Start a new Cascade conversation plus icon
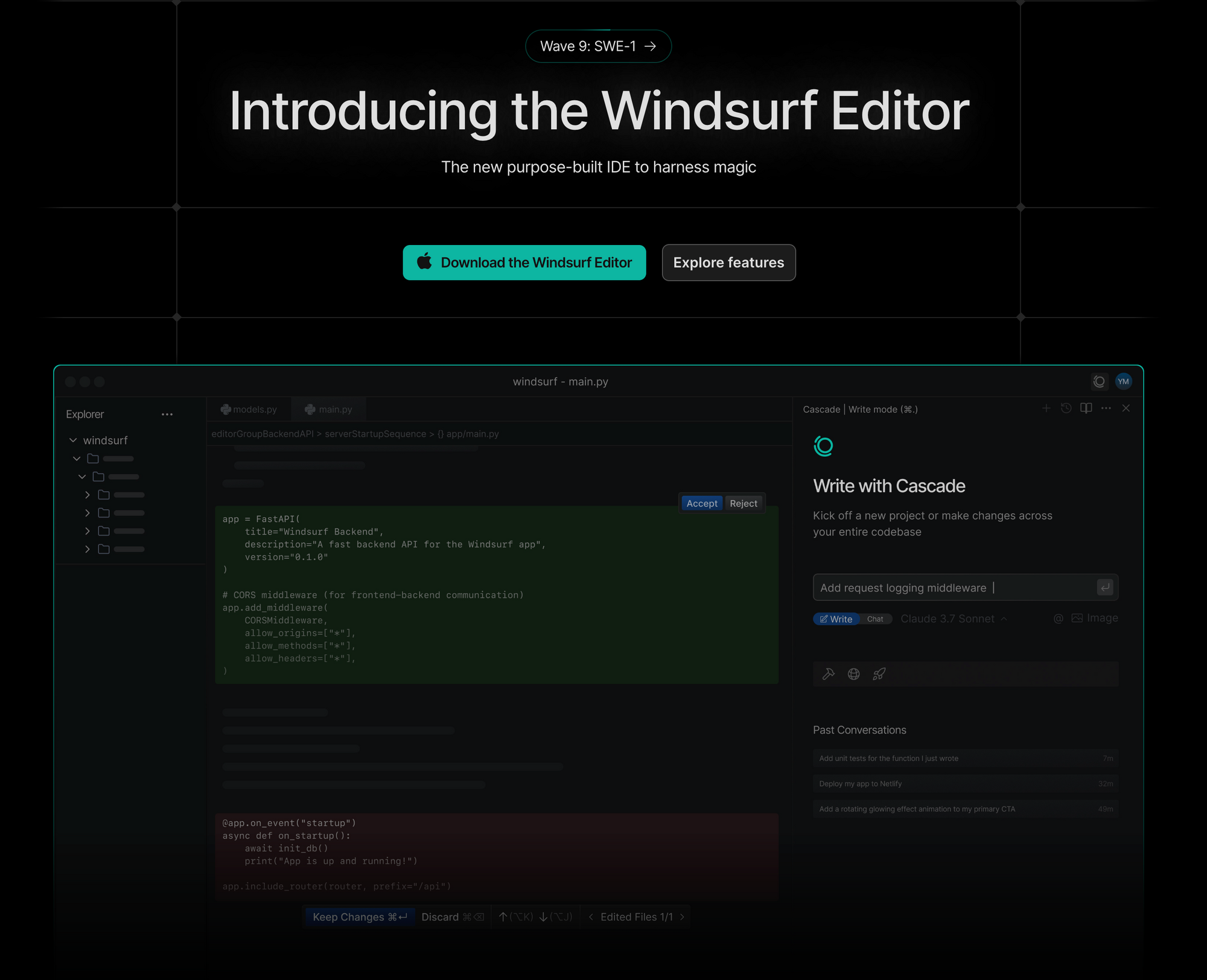 coord(1046,409)
